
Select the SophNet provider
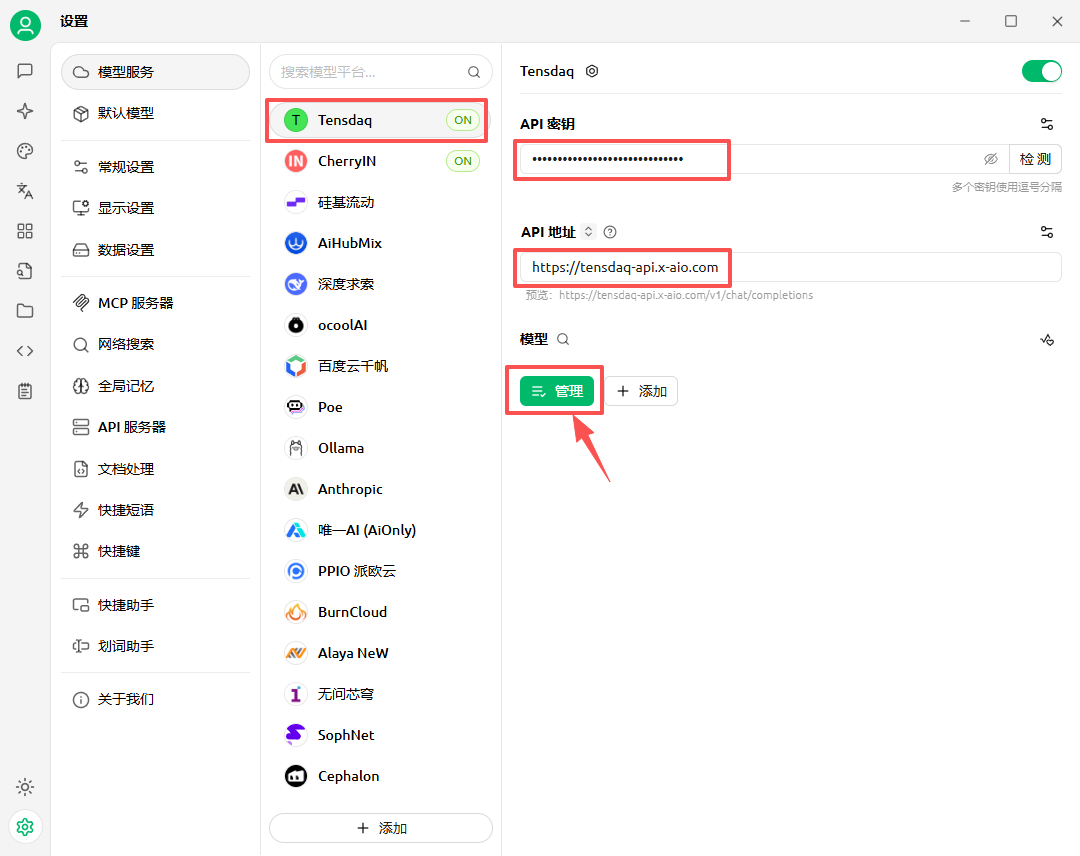[x=381, y=735]
